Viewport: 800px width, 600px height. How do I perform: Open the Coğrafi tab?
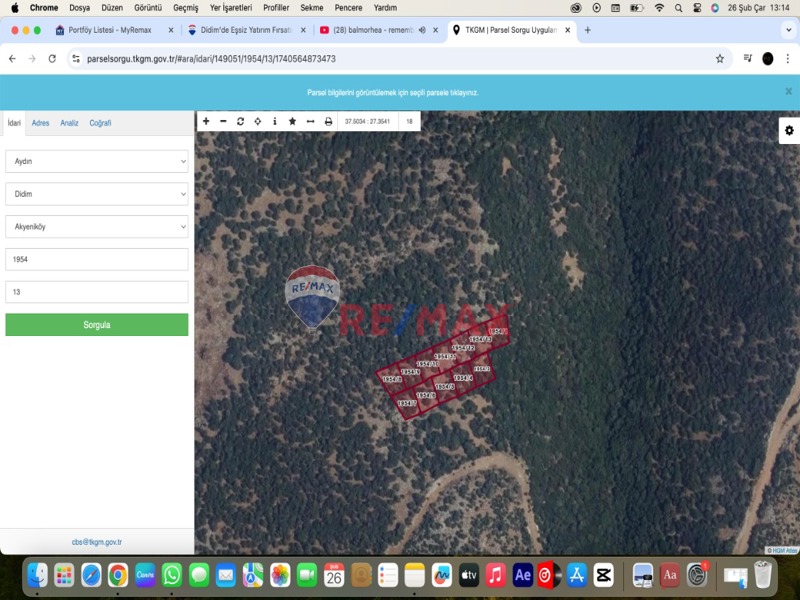point(100,123)
